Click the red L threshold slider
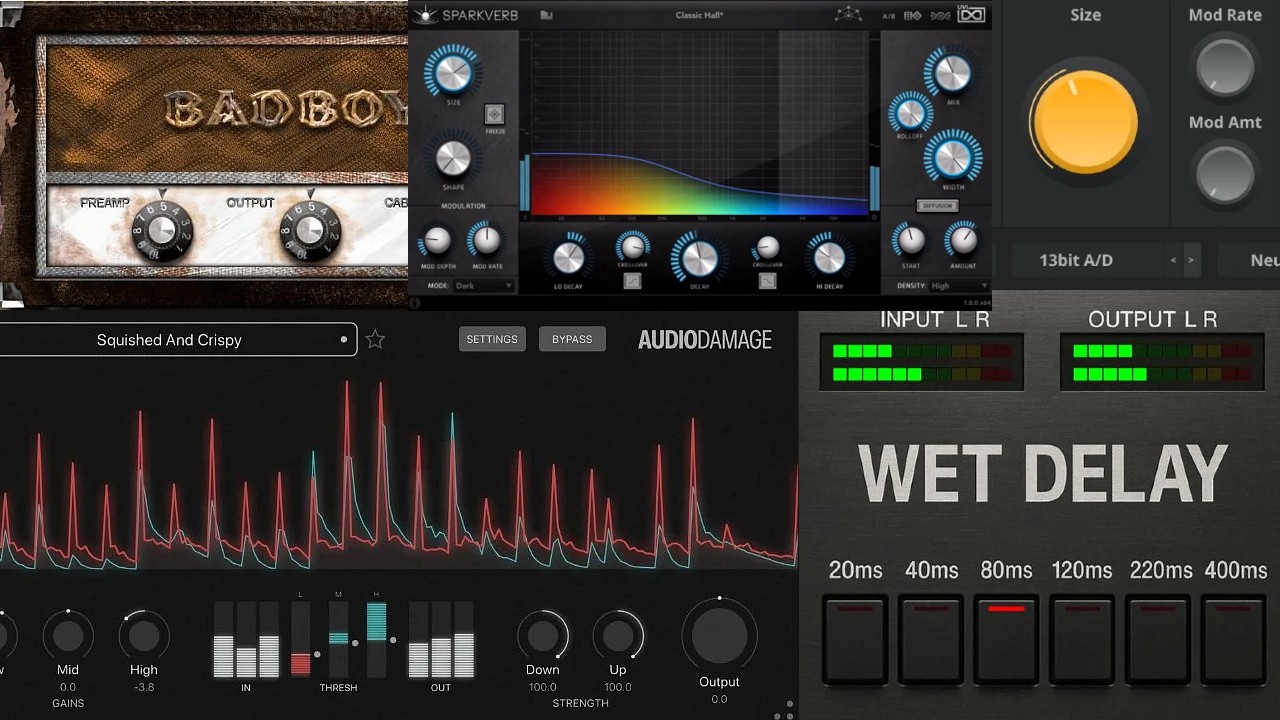 point(300,639)
